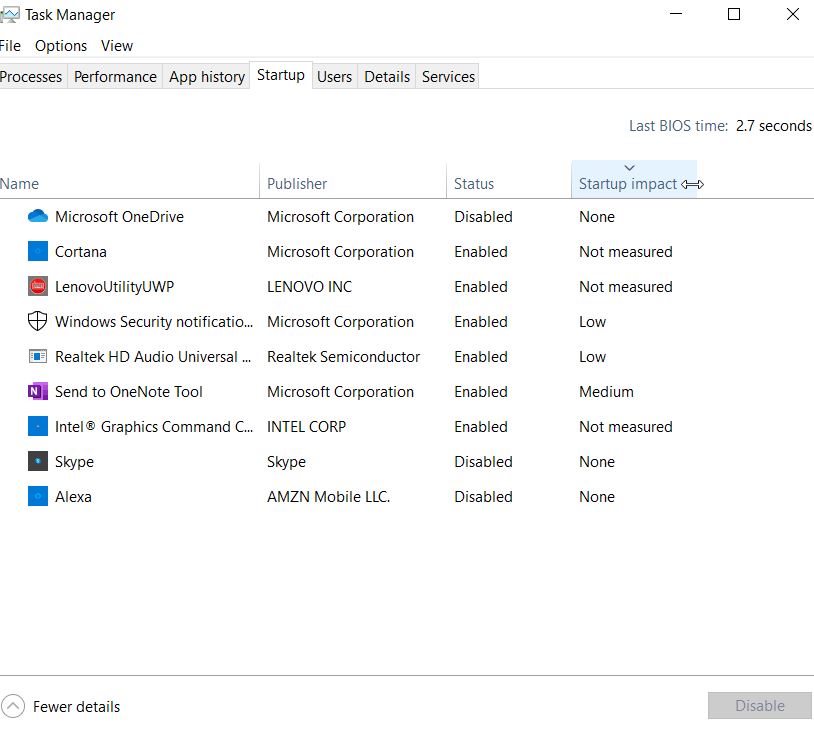The width and height of the screenshot is (814, 730).
Task: Select the Cortana row name
Action: pyautogui.click(x=80, y=252)
